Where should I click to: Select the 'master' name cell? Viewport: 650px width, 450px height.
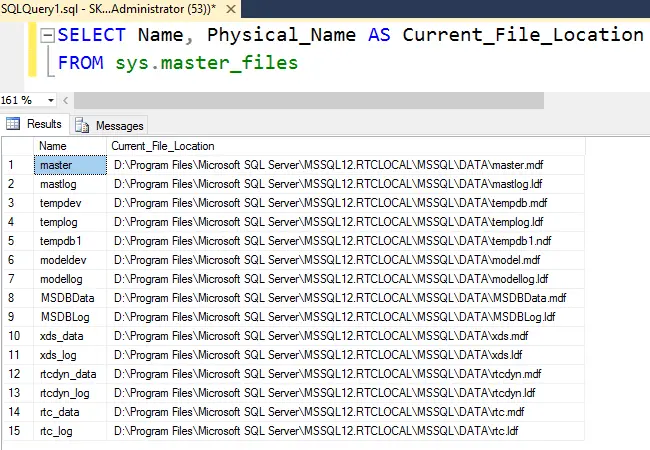[x=70, y=165]
